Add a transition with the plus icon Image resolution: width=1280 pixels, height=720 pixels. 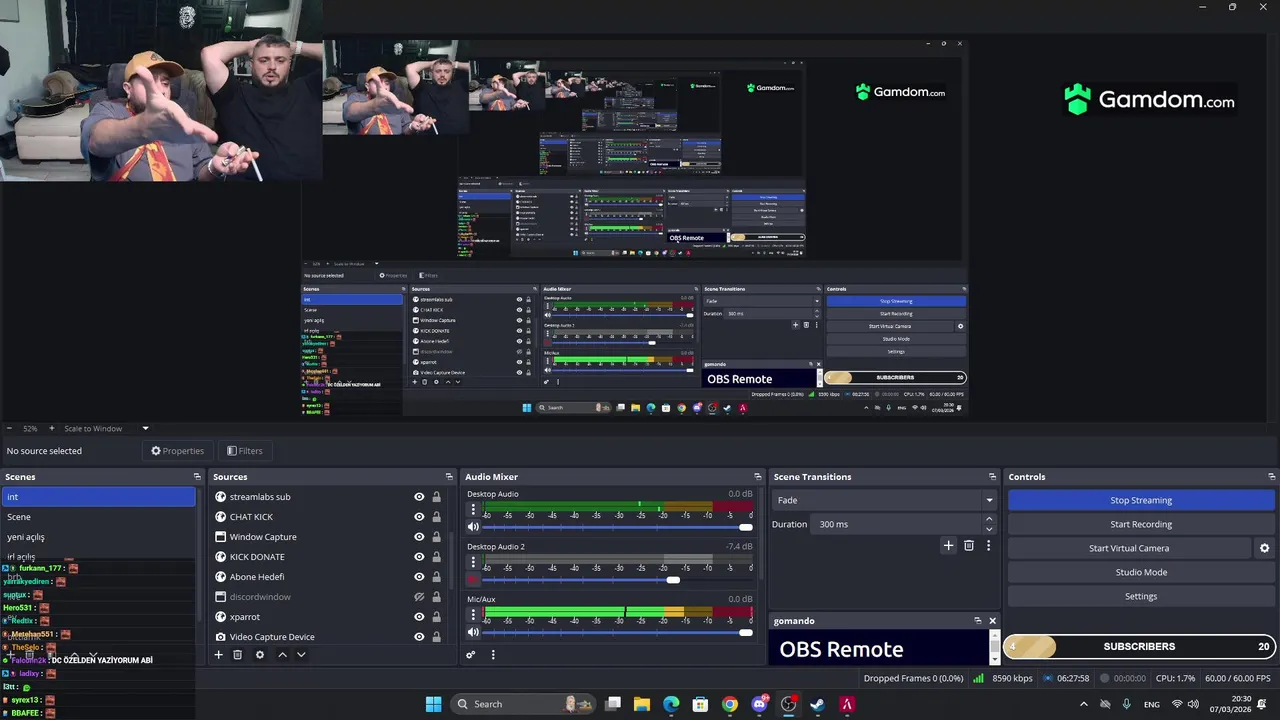pyautogui.click(x=948, y=545)
